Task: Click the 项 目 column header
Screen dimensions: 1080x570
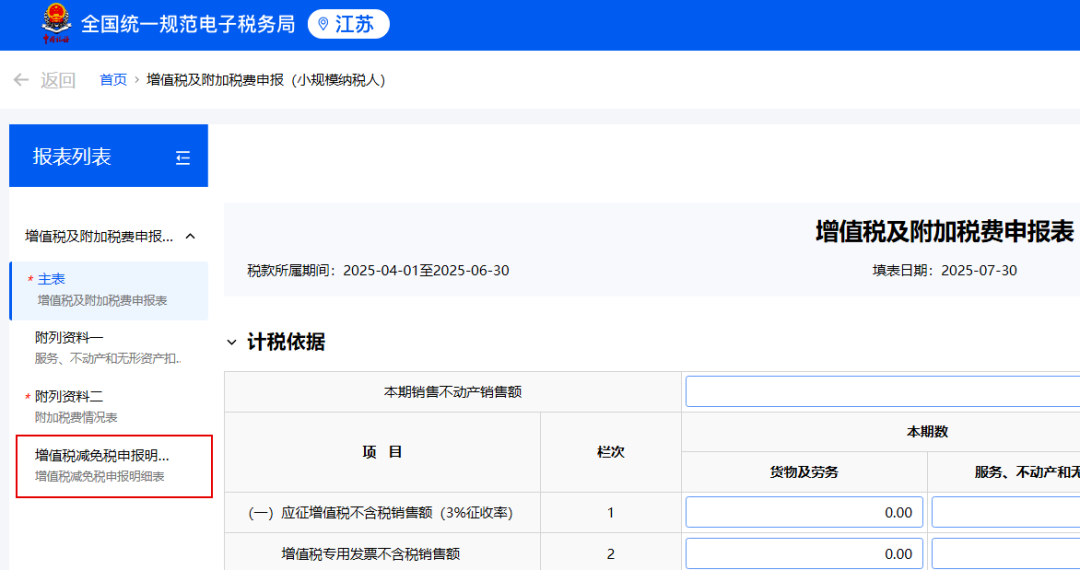Action: tap(382, 452)
